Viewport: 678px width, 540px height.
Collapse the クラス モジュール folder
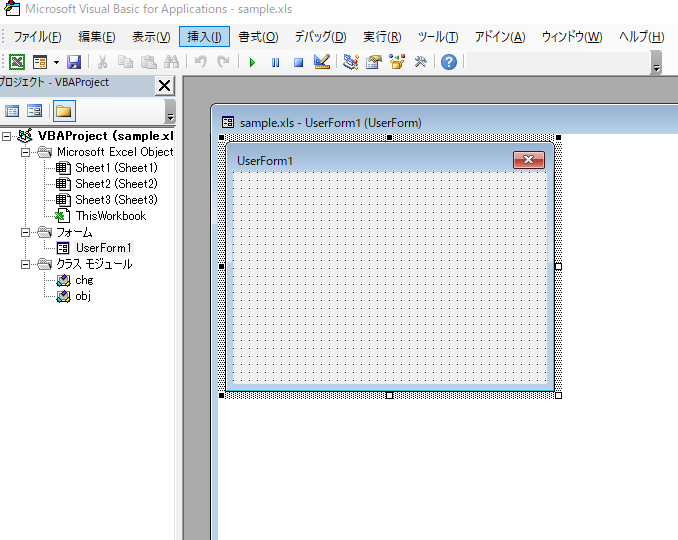coord(26,265)
